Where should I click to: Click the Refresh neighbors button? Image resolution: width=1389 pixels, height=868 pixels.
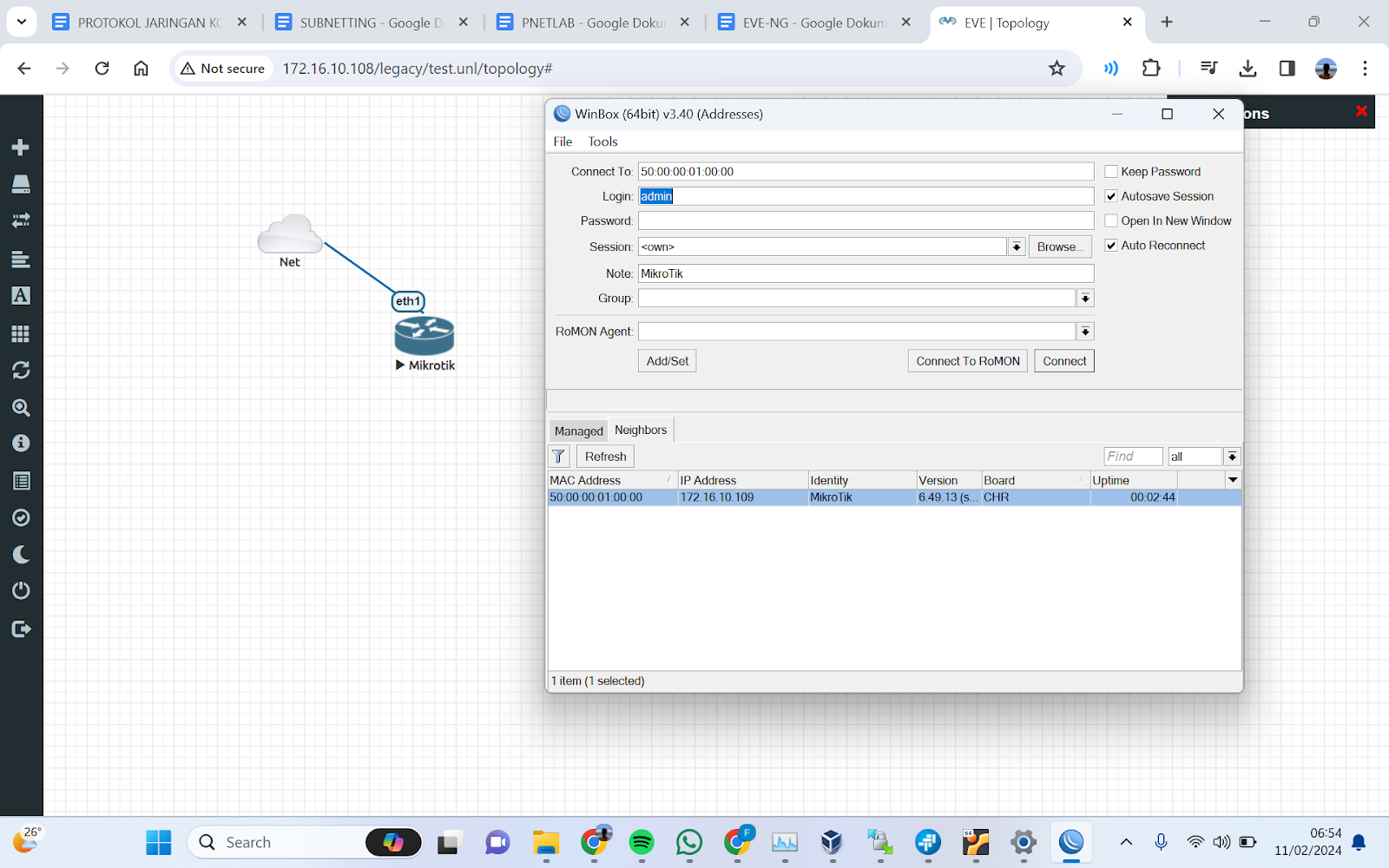[605, 457]
